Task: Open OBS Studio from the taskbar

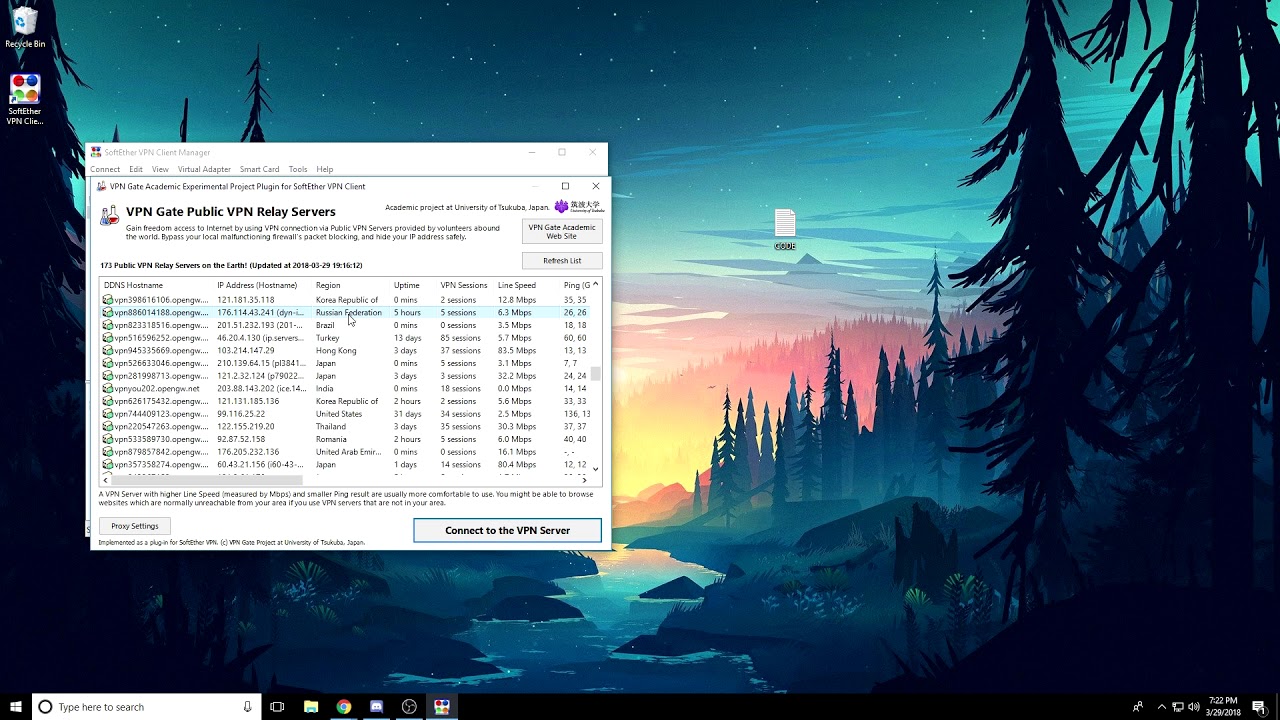Action: click(x=409, y=707)
